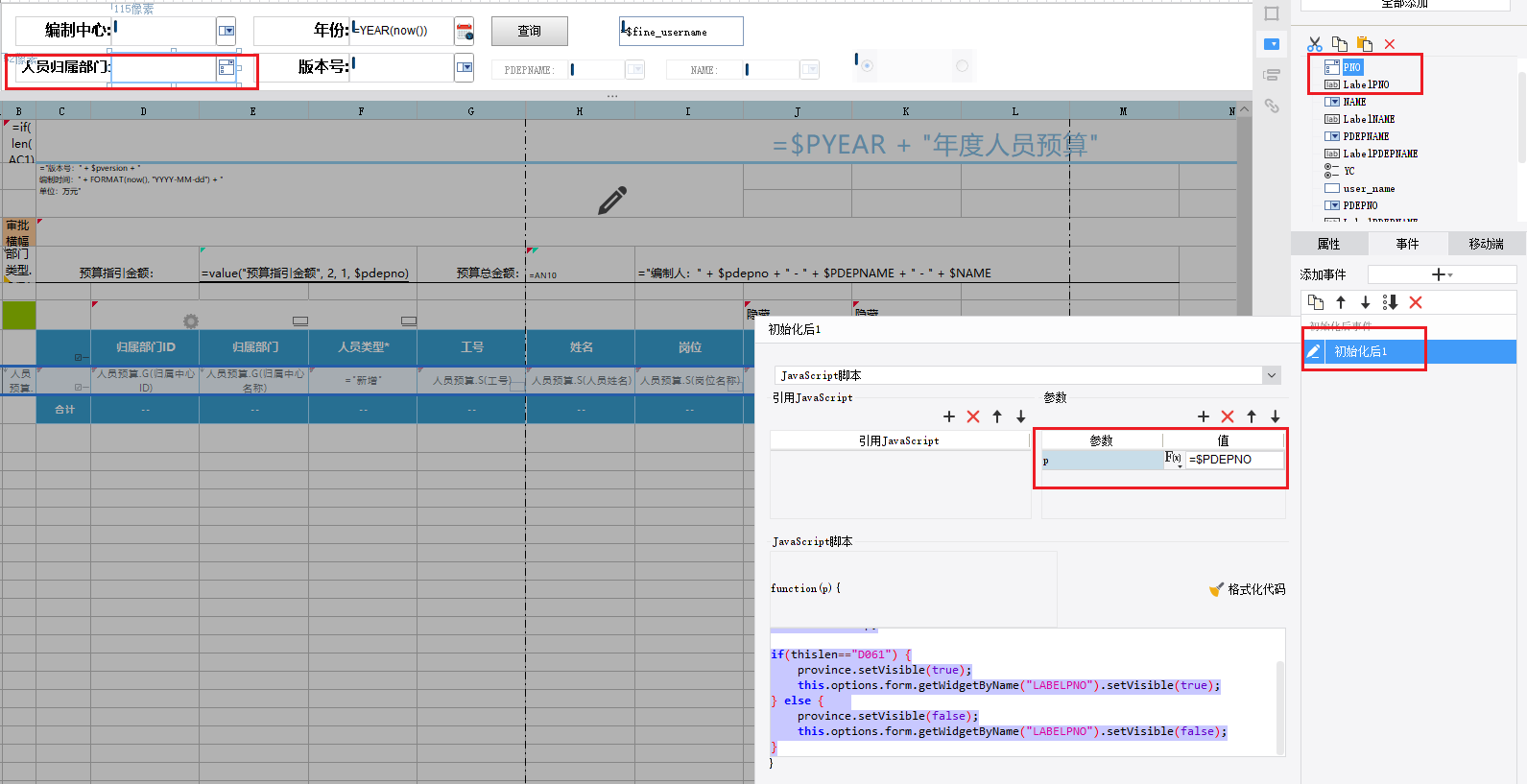Screen dimensions: 1527x784
Task: Click the 年份 YEAR(now()) date field
Action: [x=401, y=31]
